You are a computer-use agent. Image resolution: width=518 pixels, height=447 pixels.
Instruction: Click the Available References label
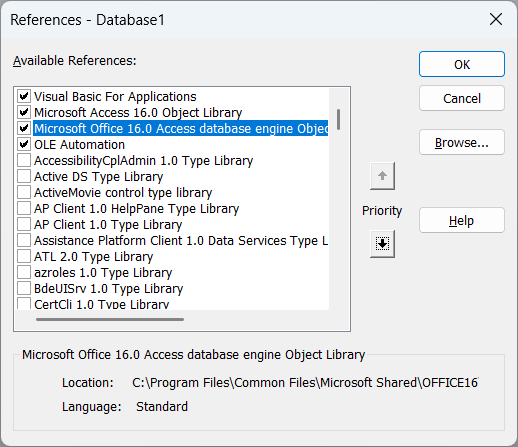pos(75,61)
